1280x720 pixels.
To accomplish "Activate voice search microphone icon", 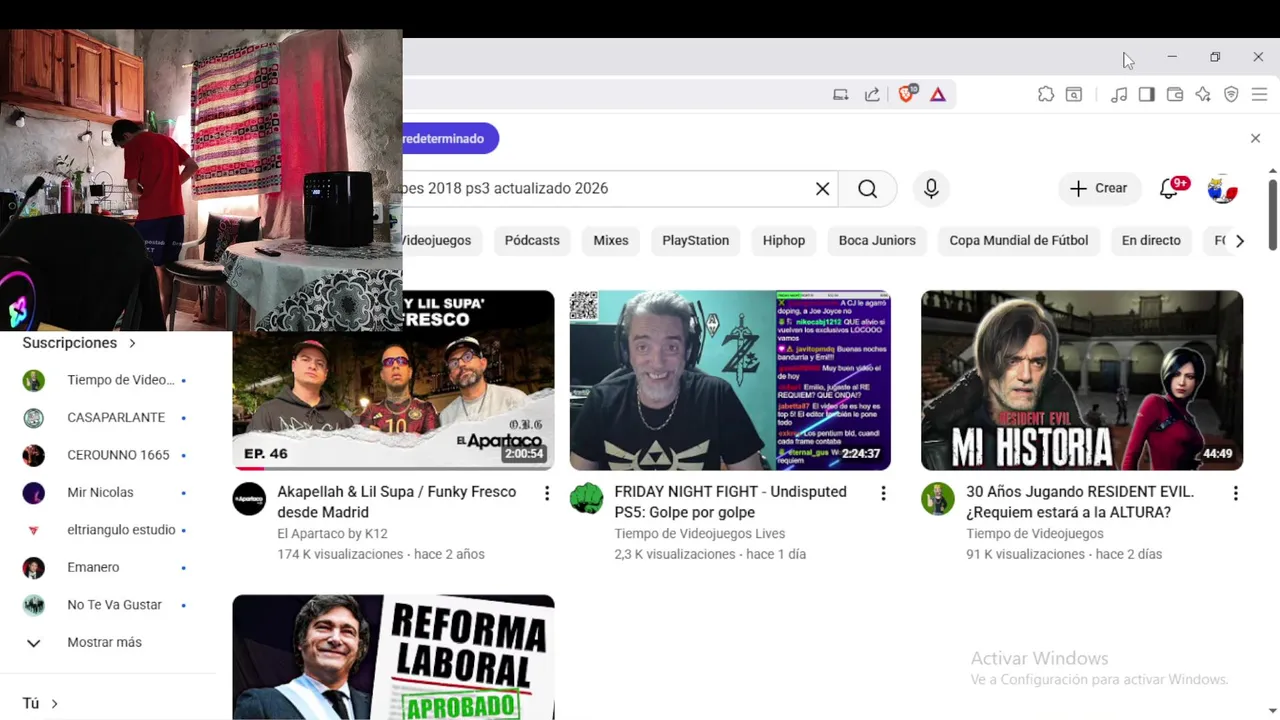I will click(931, 189).
